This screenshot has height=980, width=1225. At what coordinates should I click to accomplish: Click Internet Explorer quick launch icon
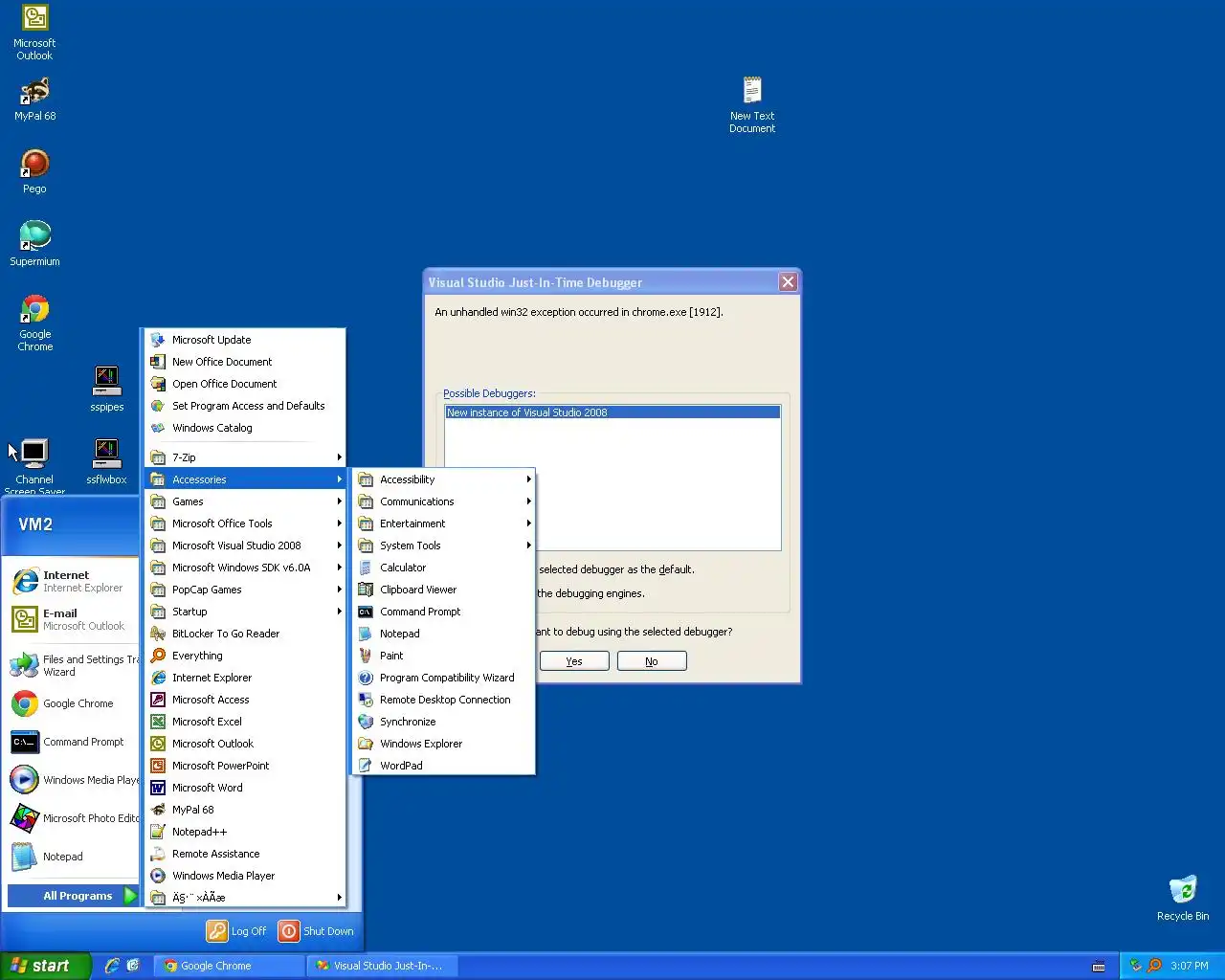point(112,966)
